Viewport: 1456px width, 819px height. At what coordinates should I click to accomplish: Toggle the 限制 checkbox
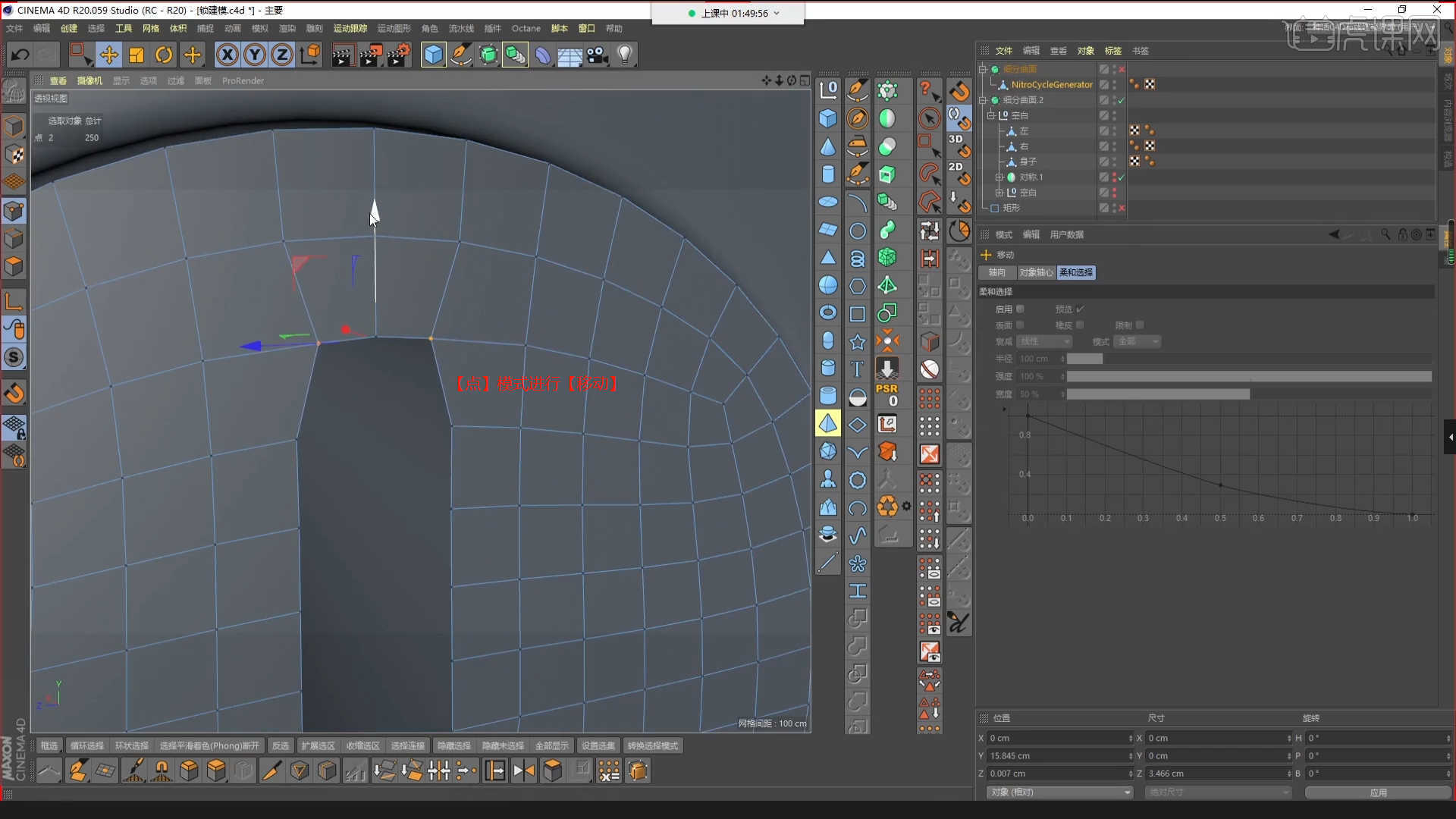point(1140,325)
